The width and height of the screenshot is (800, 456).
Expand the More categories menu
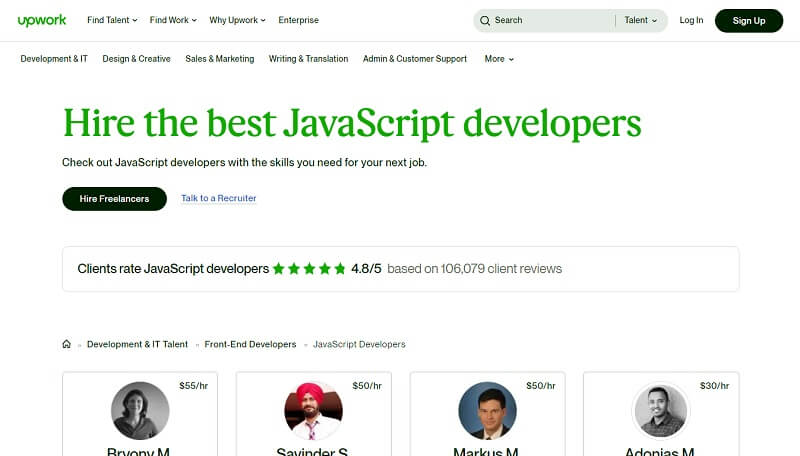499,59
